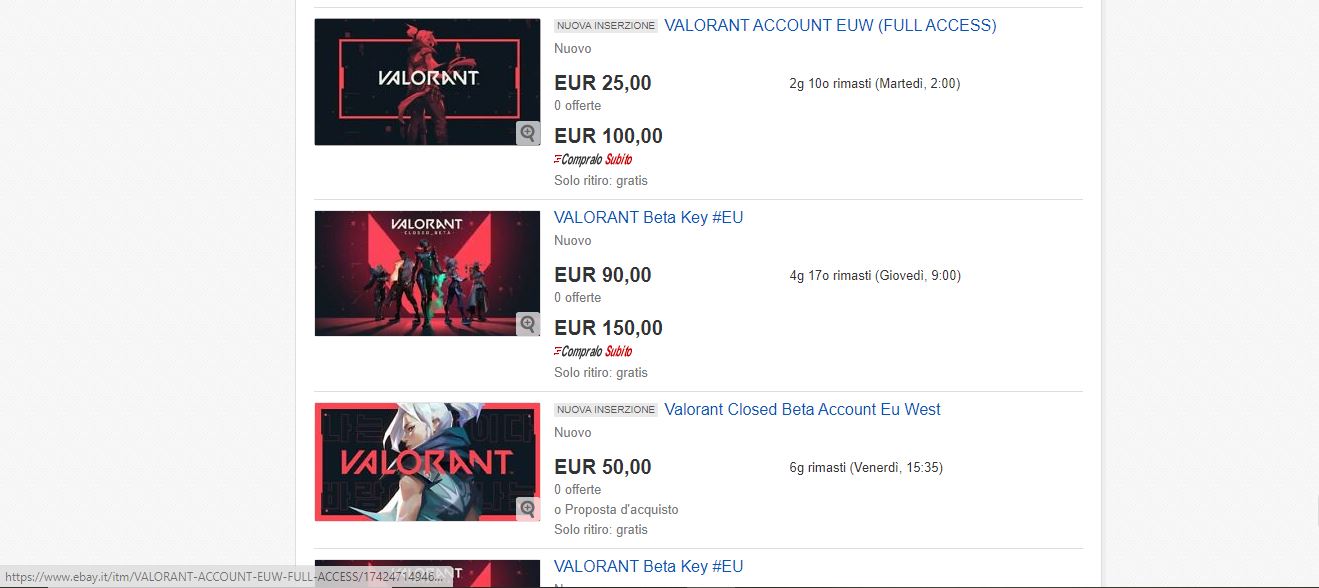
Task: Click the zoom magnifier on VALORANT ACCOUNT EUW image
Action: pos(528,133)
